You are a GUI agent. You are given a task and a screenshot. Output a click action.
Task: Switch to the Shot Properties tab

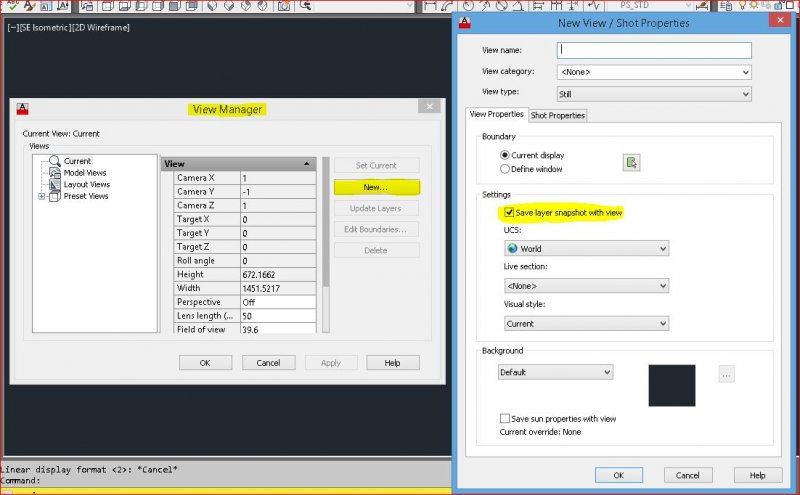click(557, 115)
